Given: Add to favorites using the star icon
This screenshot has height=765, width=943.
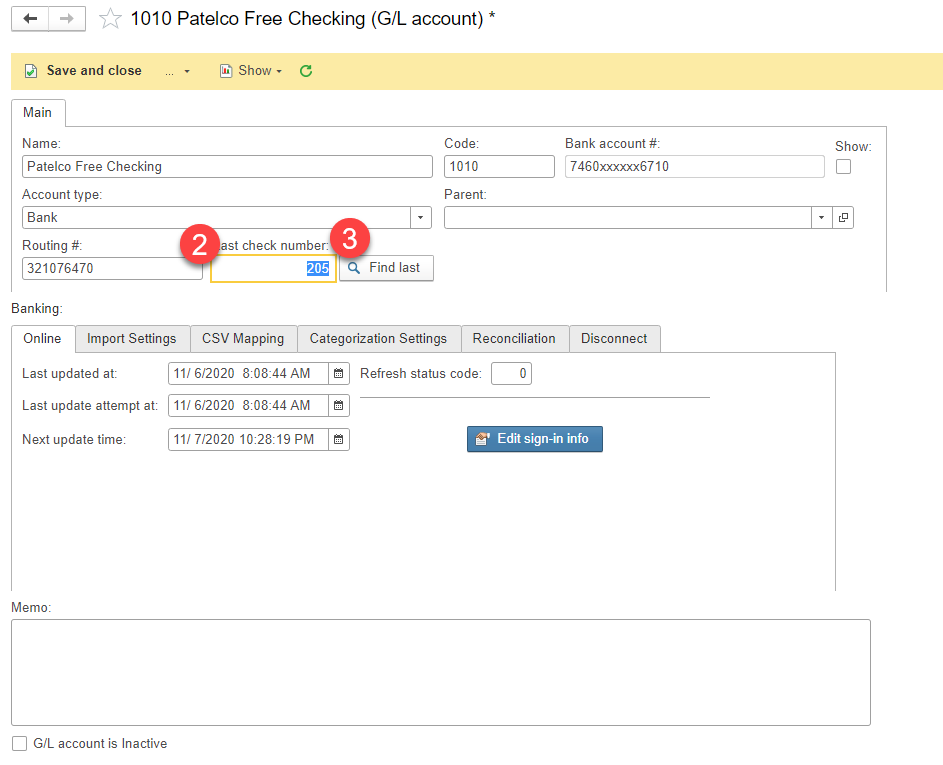Looking at the screenshot, I should point(110,19).
